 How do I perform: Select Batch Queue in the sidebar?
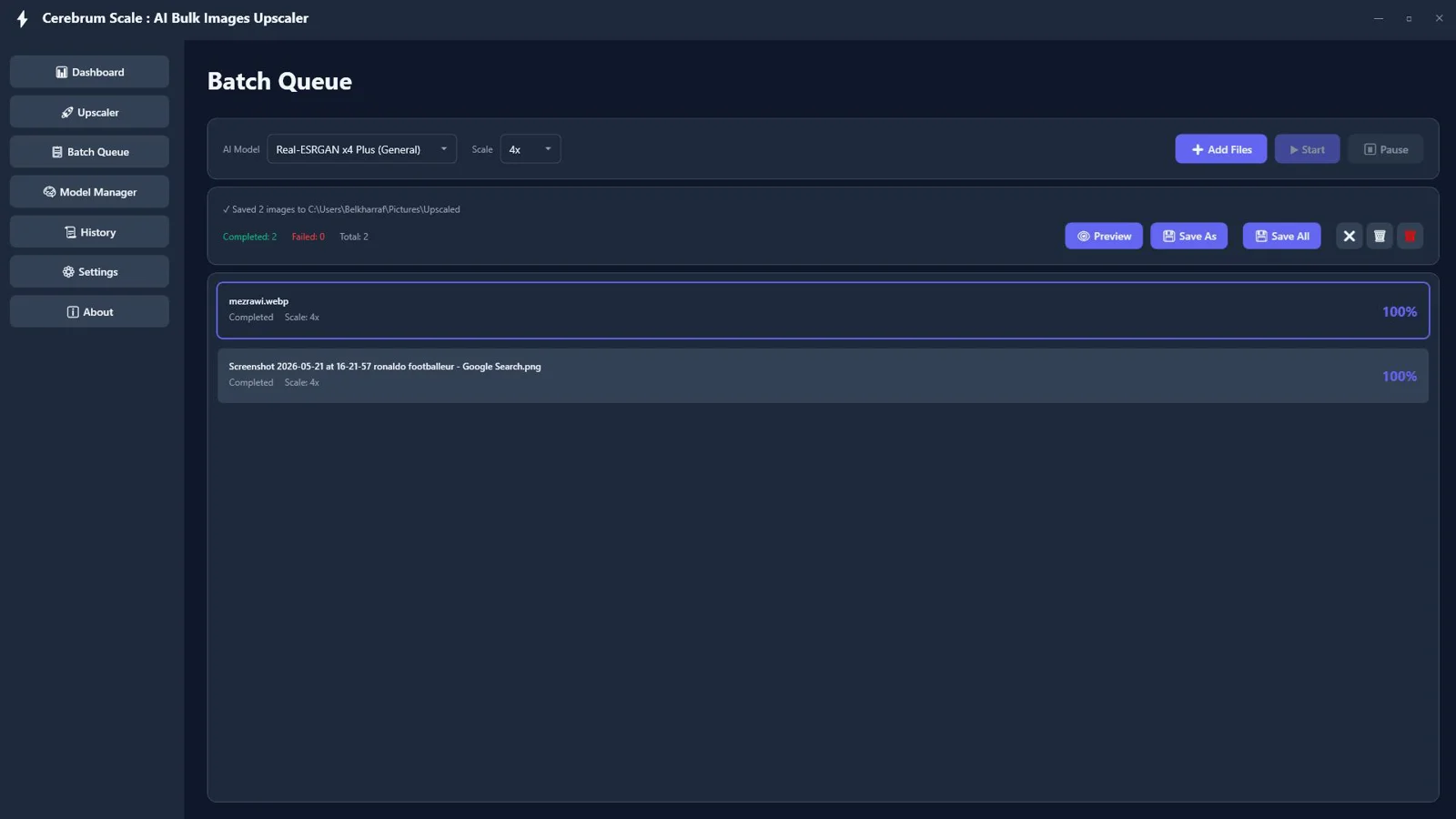89,152
